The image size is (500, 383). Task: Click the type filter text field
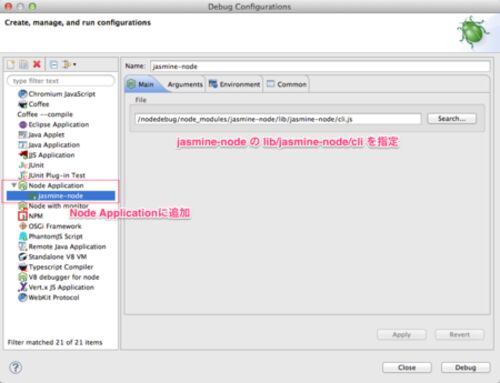61,81
